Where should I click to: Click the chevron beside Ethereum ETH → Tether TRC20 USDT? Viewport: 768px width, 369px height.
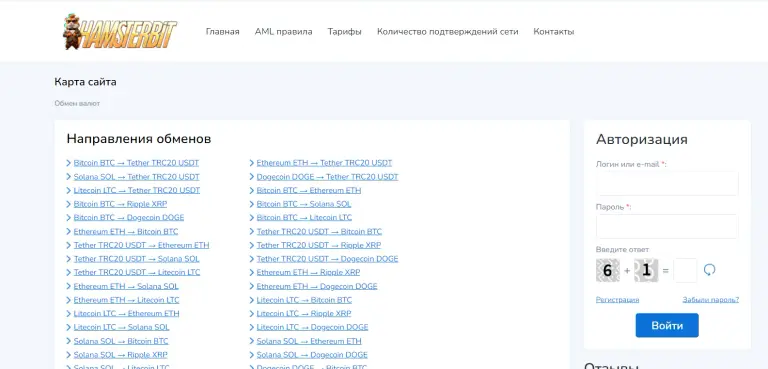252,163
